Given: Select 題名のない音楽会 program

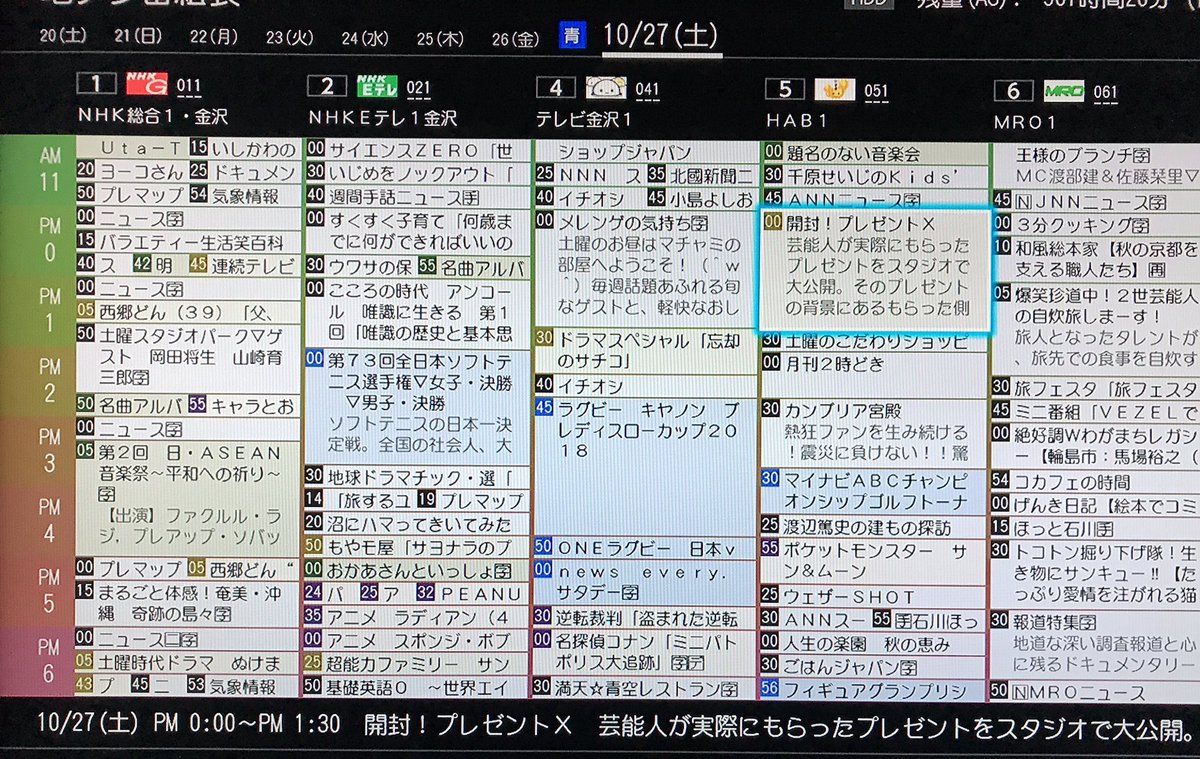Looking at the screenshot, I should pos(874,154).
